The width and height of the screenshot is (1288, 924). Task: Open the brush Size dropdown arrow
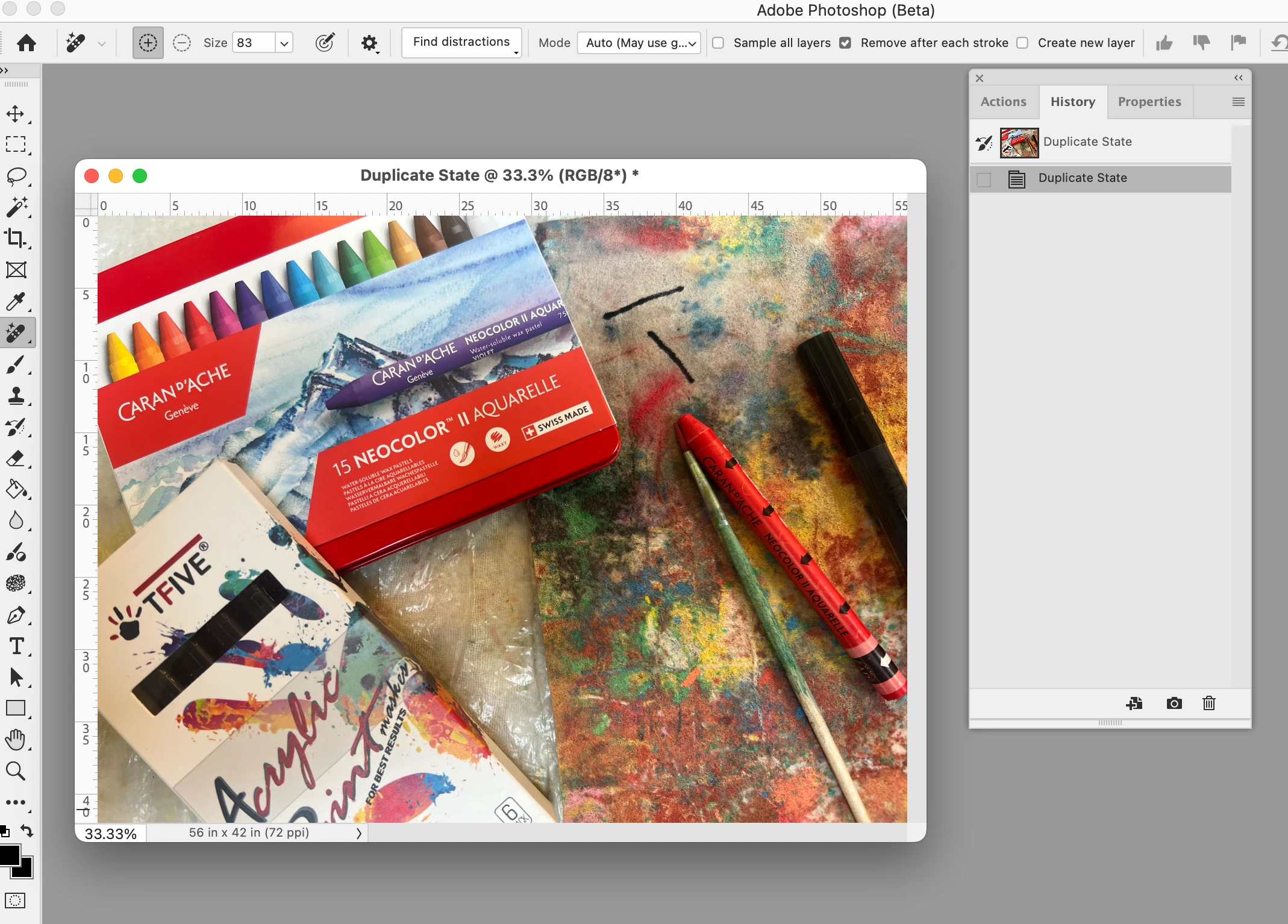[x=284, y=43]
